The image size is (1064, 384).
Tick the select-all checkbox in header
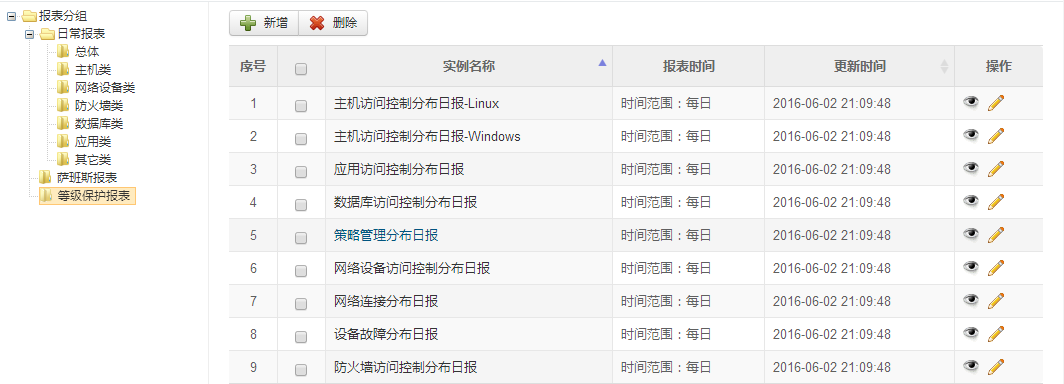point(301,69)
